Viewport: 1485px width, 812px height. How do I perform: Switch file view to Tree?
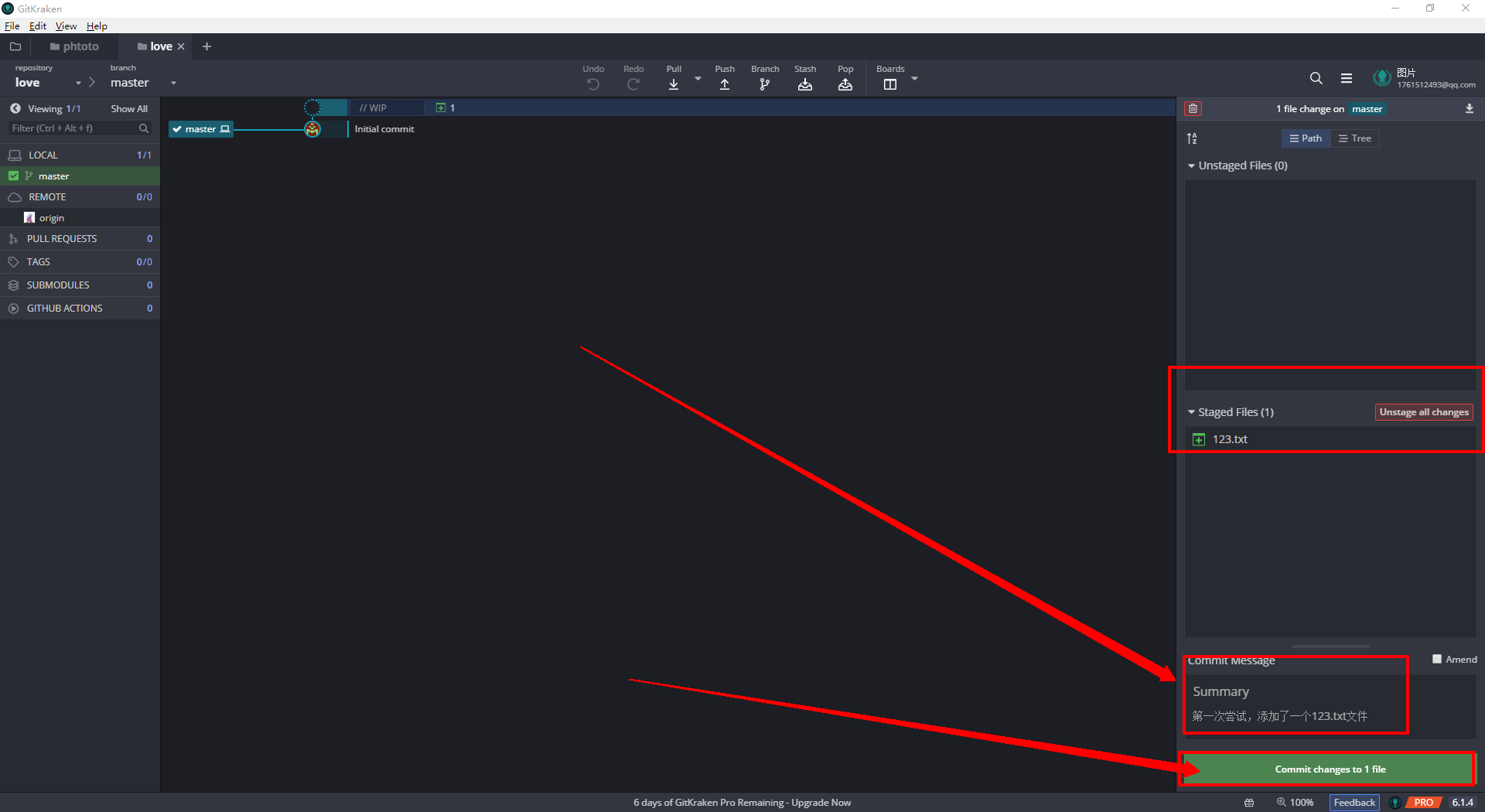pos(1355,138)
